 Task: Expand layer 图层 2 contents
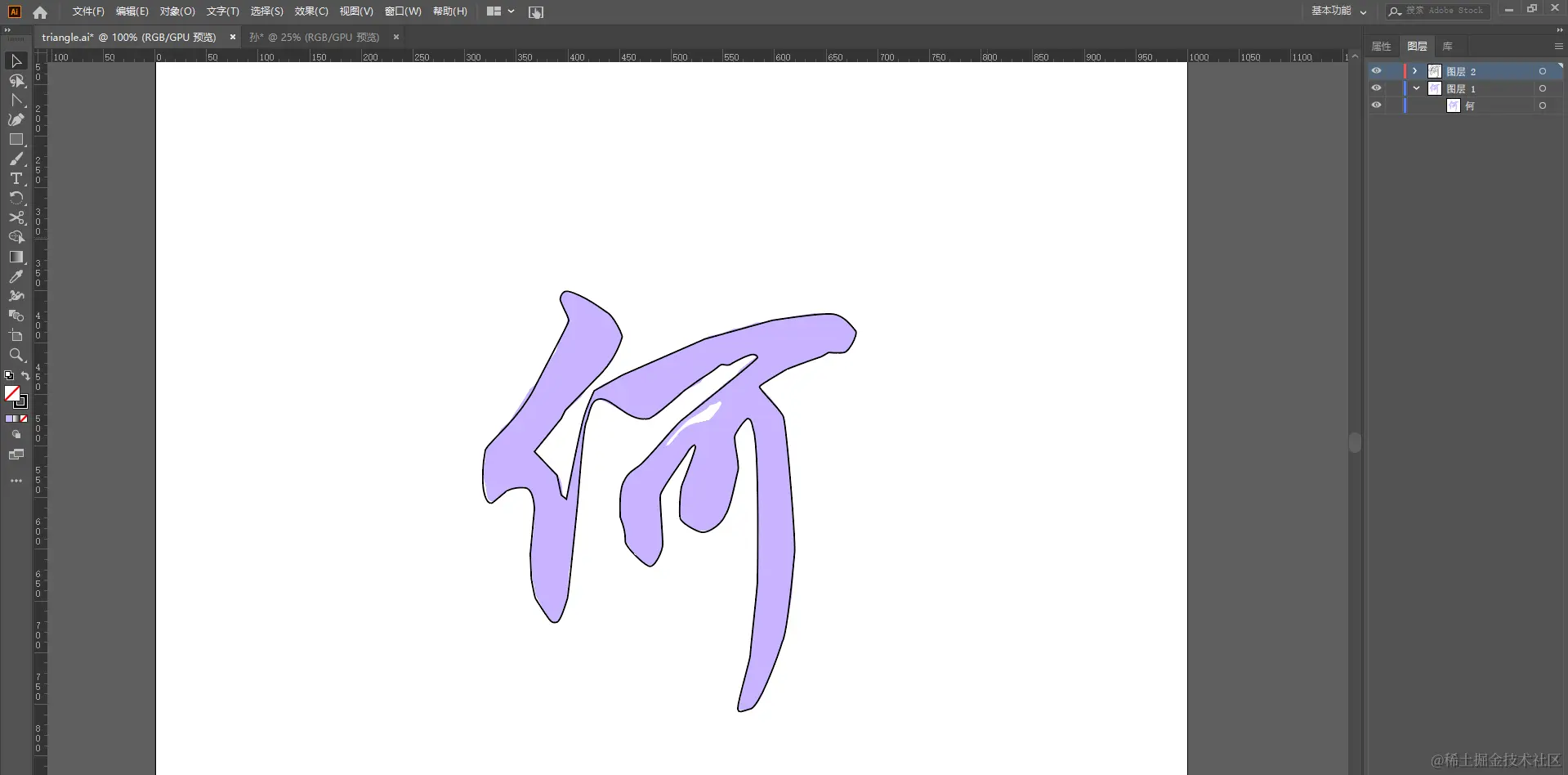point(1415,71)
